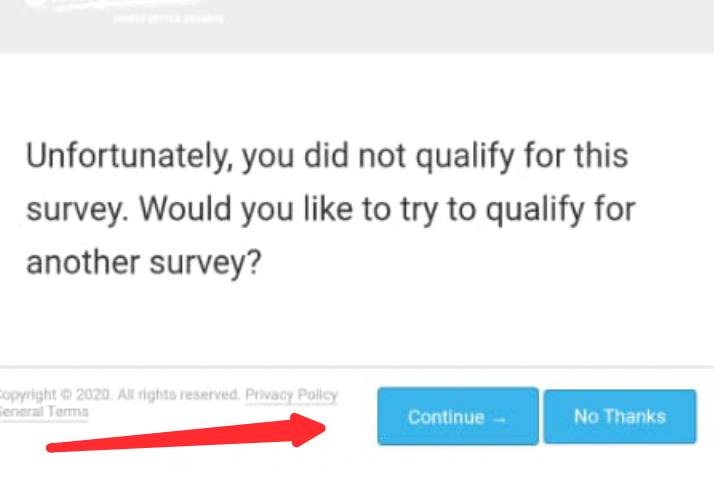Click the arrow icon inside Continue
This screenshot has width=714, height=504.
click(499, 418)
